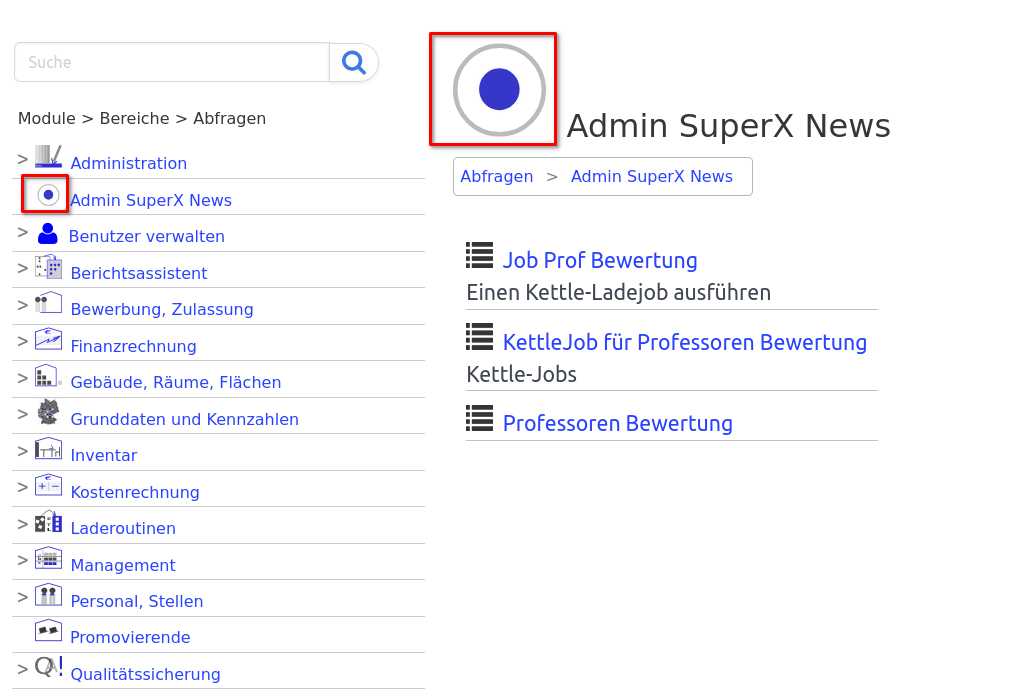Expand the Bewerbung, Zulassung node arrow
The width and height of the screenshot is (1018, 691).
coord(23,305)
